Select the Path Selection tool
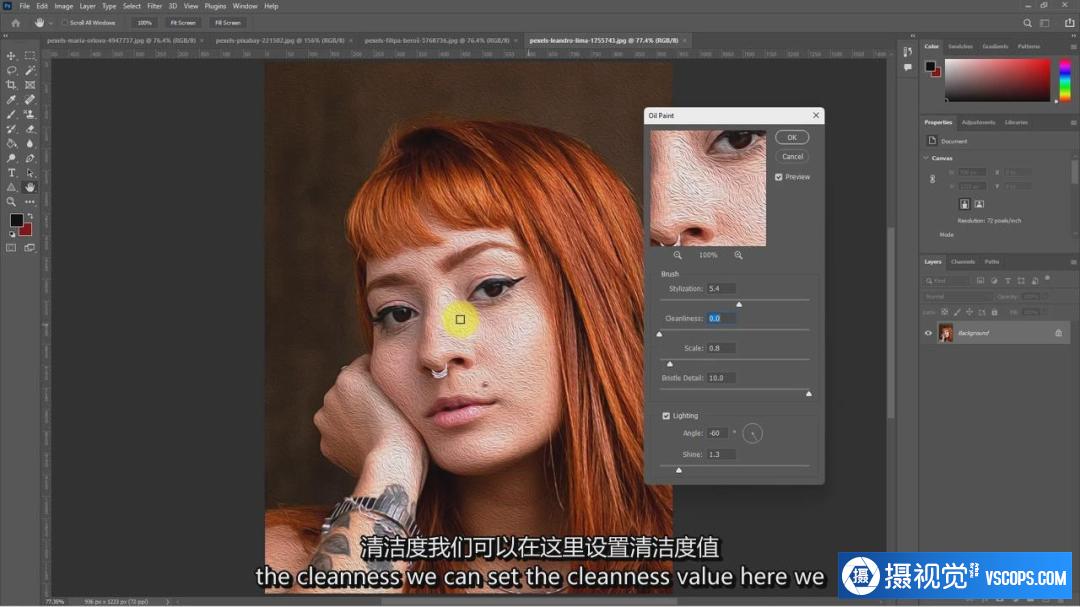Screen dimensions: 1080x607 pos(30,172)
